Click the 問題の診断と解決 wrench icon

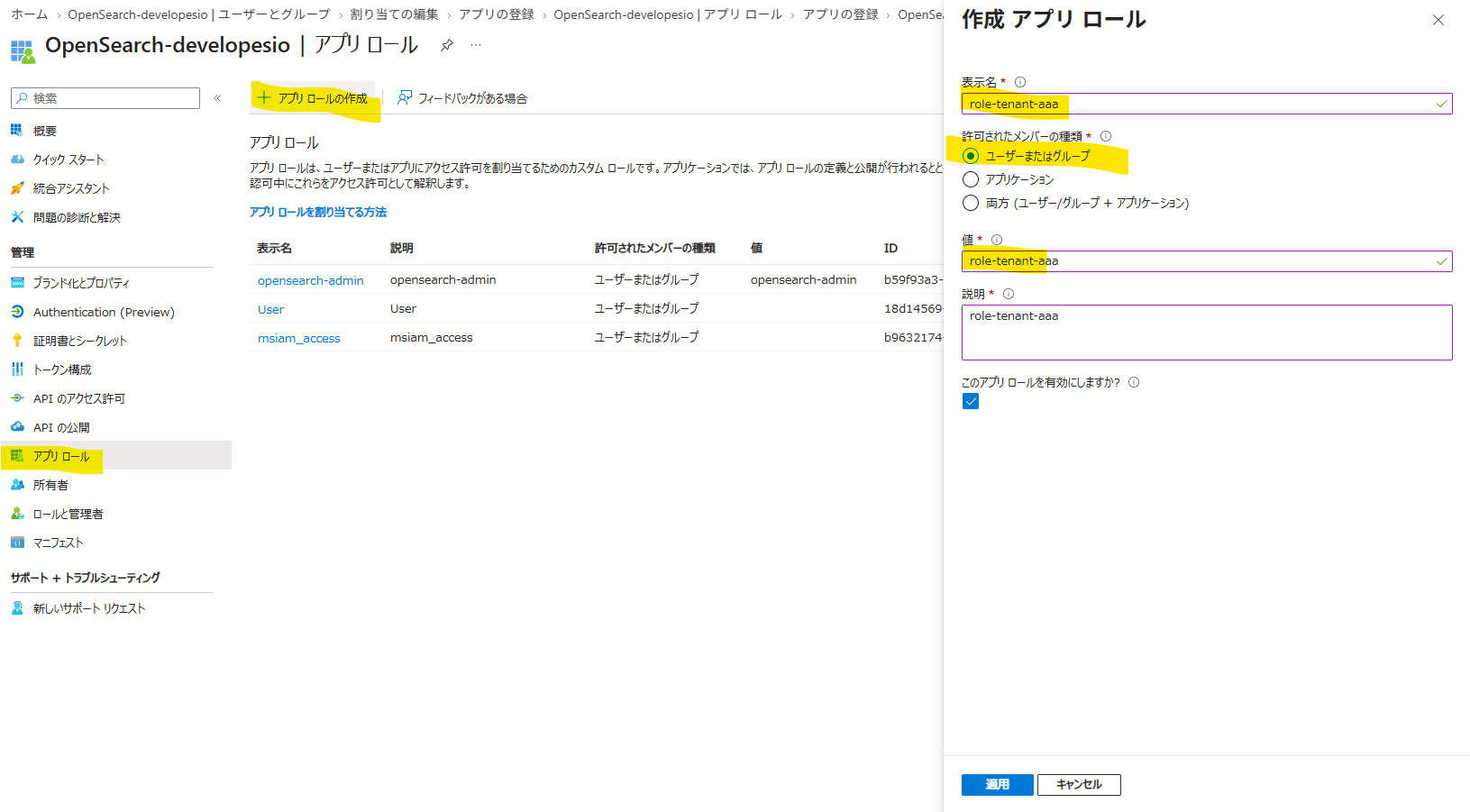pyautogui.click(x=17, y=217)
